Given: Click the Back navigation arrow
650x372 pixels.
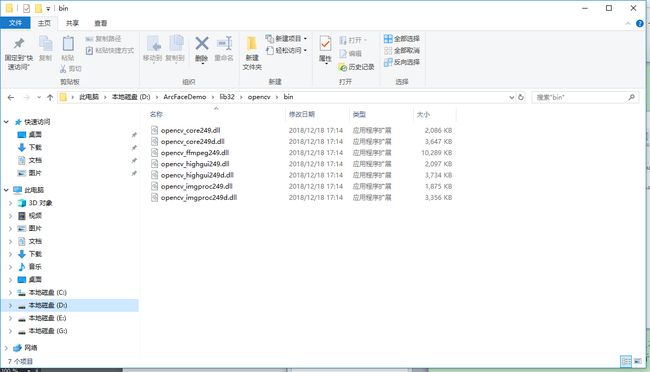Looking at the screenshot, I should (x=11, y=97).
